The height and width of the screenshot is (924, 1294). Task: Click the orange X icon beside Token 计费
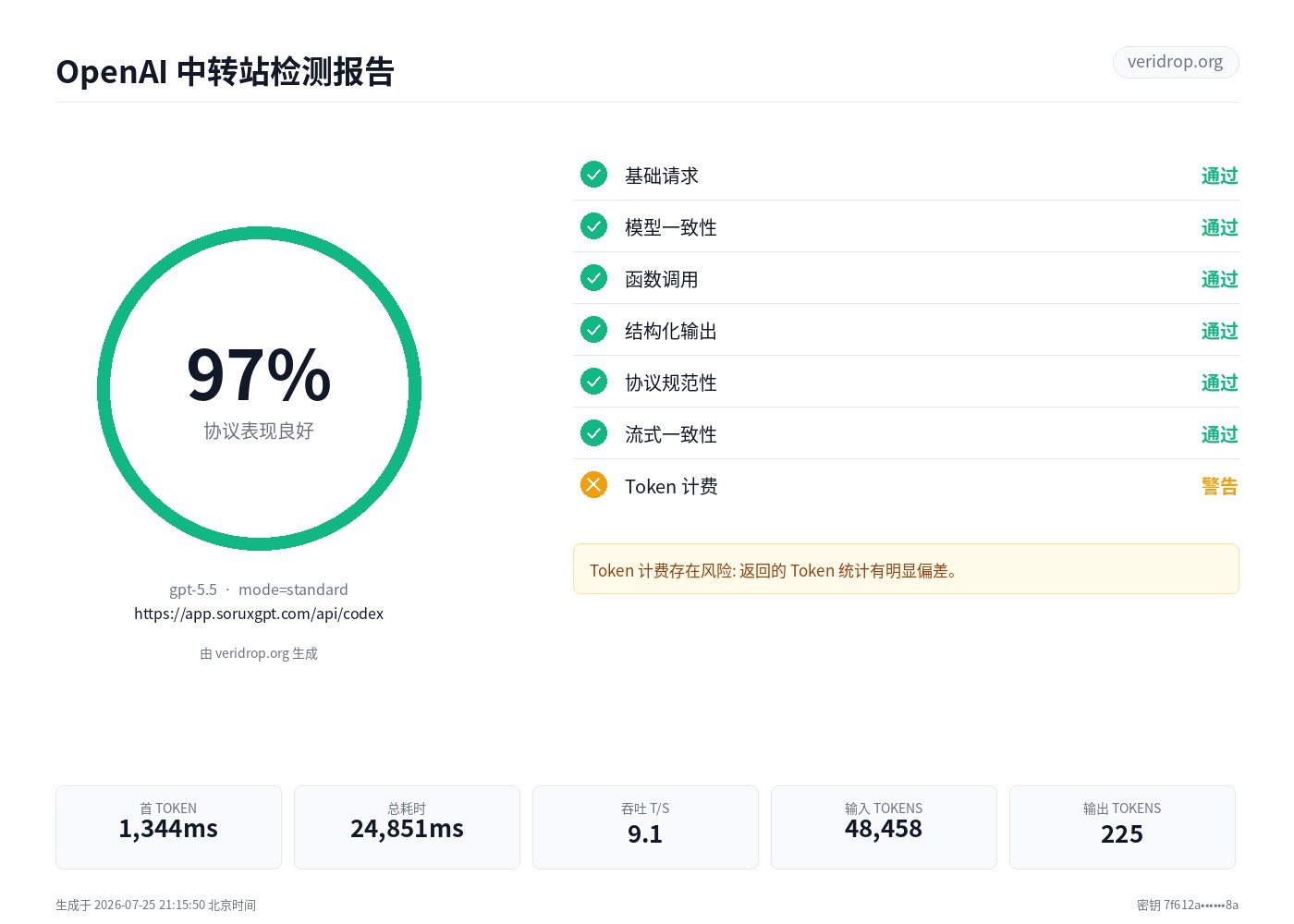pos(593,485)
